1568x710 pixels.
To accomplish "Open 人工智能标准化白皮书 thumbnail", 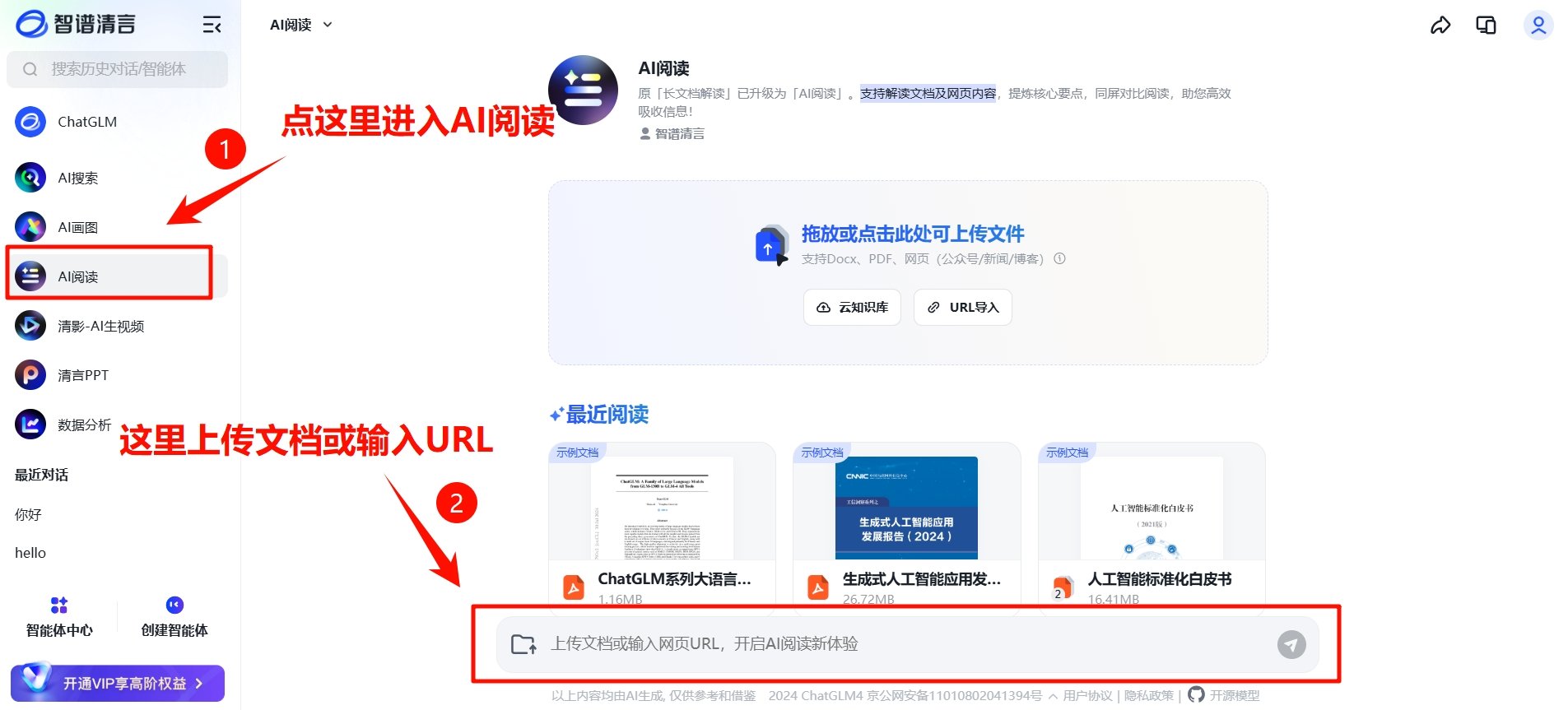I will click(1152, 508).
